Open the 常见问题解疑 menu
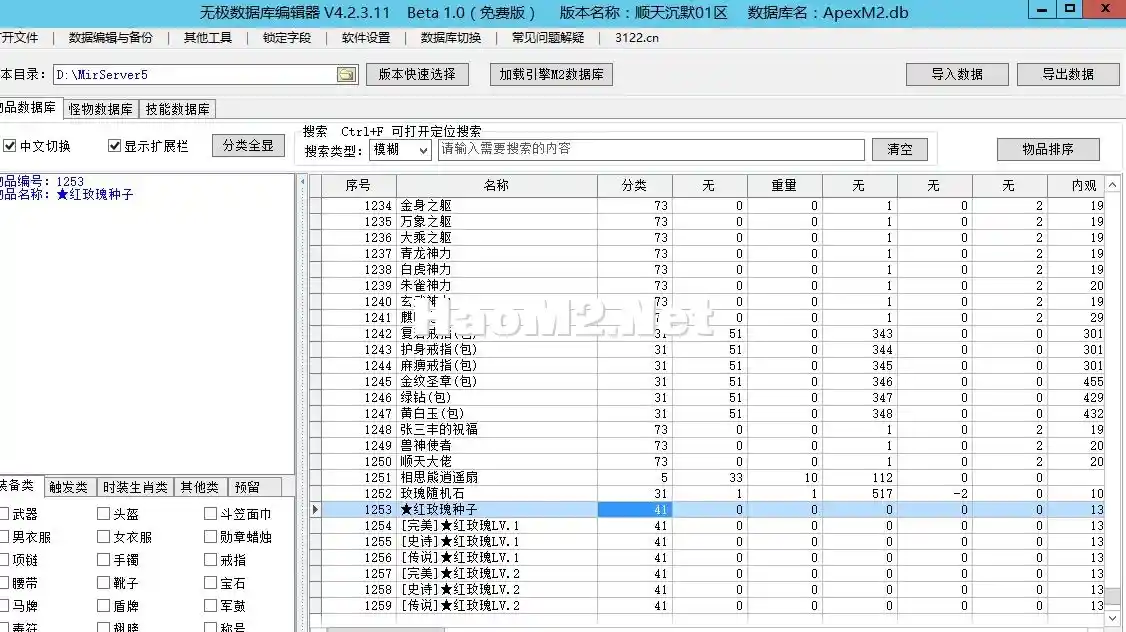The height and width of the screenshot is (632, 1126). pos(548,37)
